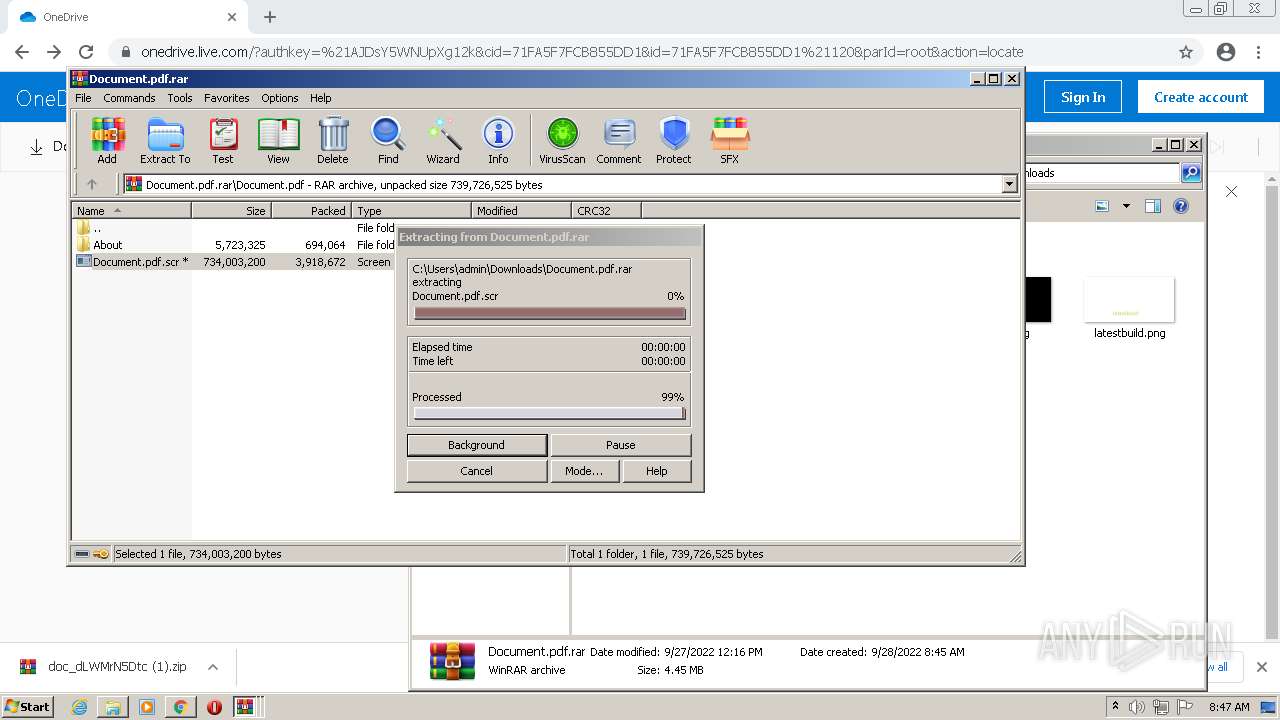Viewport: 1280px width, 720px height.
Task: Click the Add toolbar icon in WinRAR
Action: coord(107,140)
